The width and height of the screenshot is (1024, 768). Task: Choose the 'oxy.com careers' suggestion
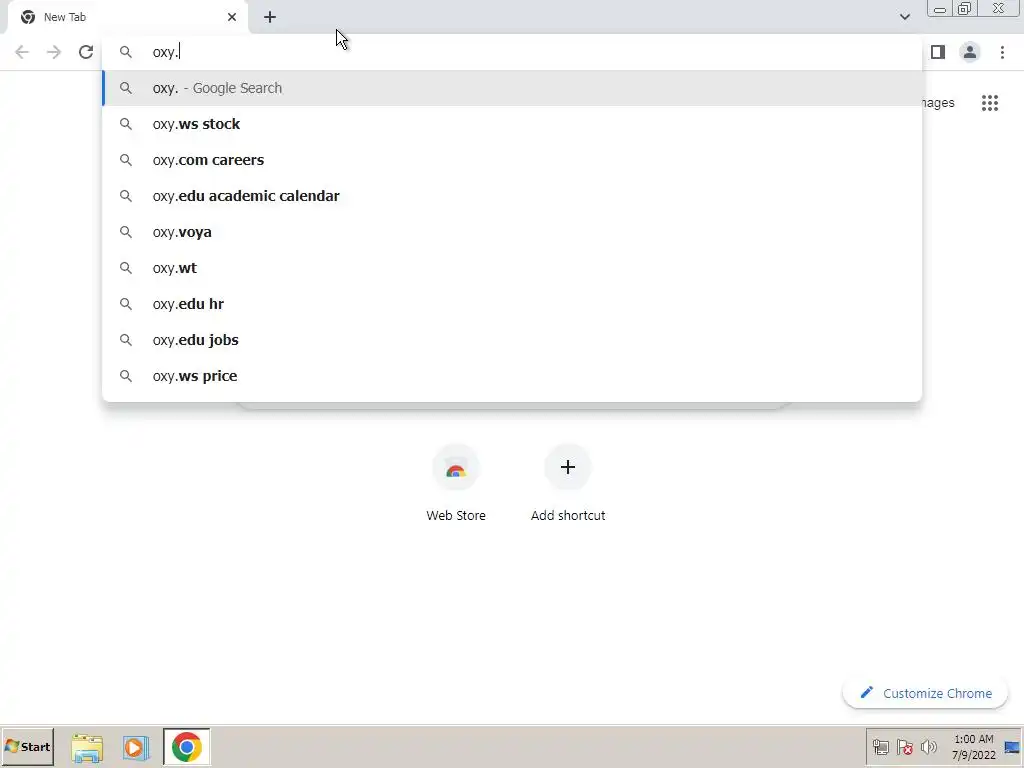(512, 160)
